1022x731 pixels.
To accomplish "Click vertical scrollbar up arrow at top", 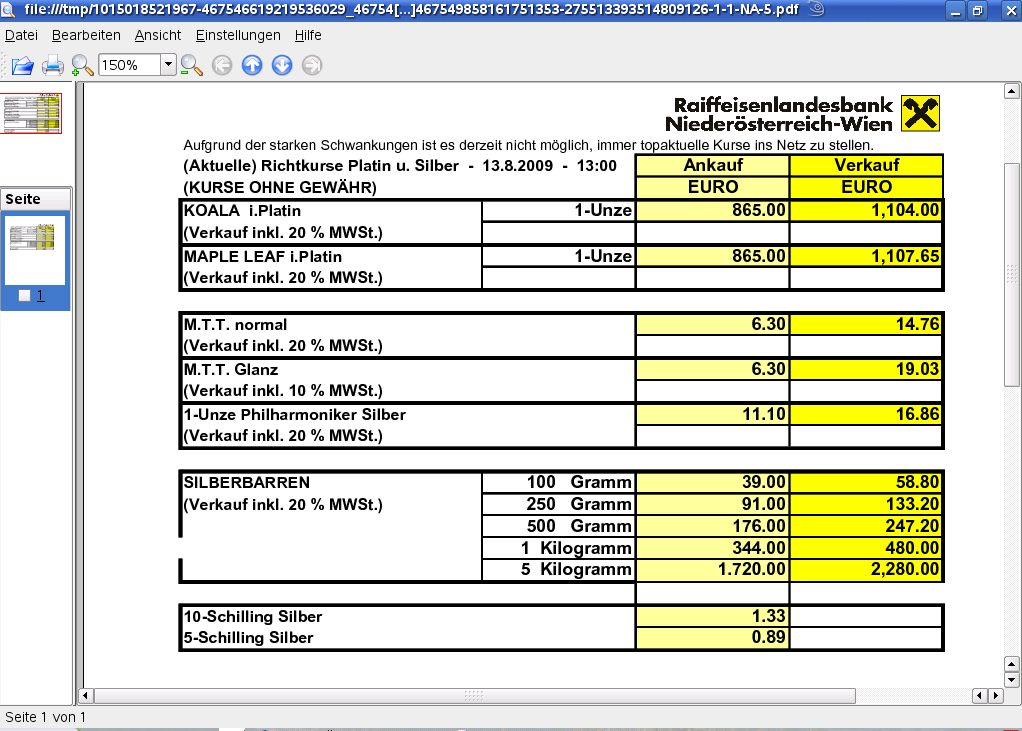I will click(x=1012, y=91).
